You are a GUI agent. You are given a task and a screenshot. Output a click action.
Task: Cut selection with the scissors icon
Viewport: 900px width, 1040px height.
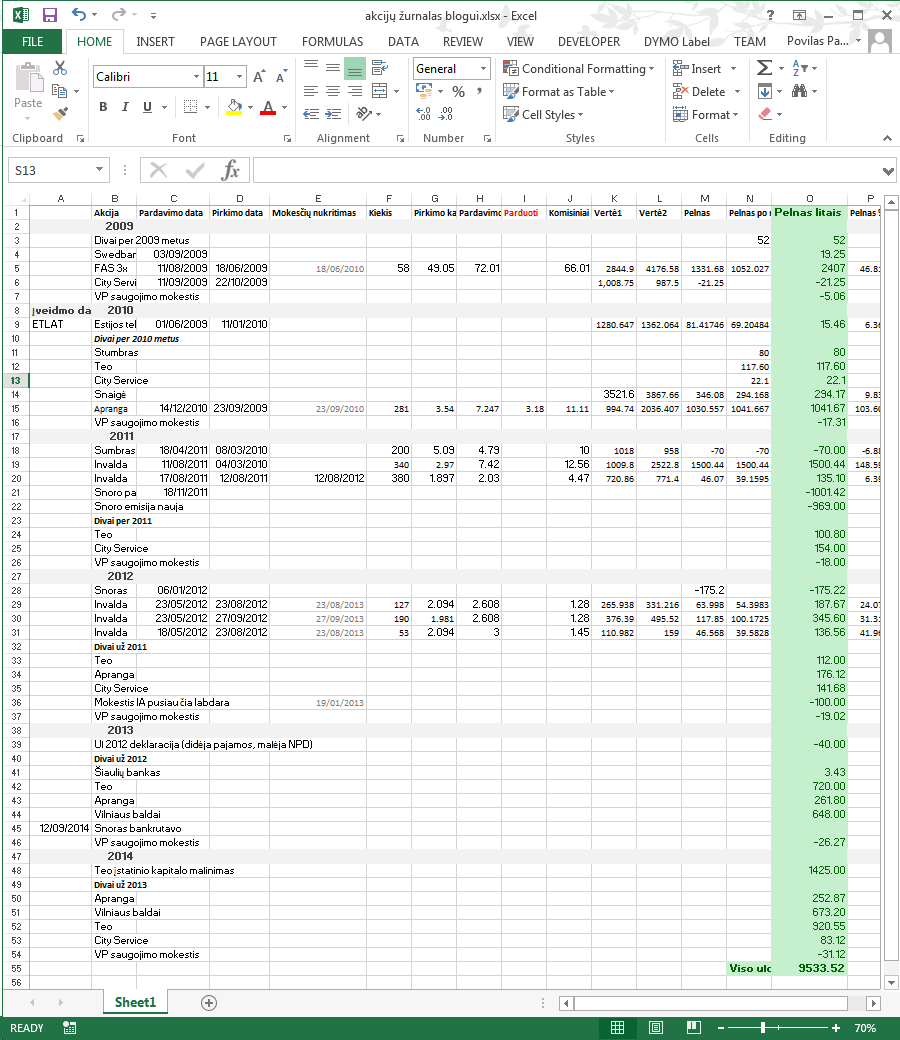pyautogui.click(x=60, y=68)
